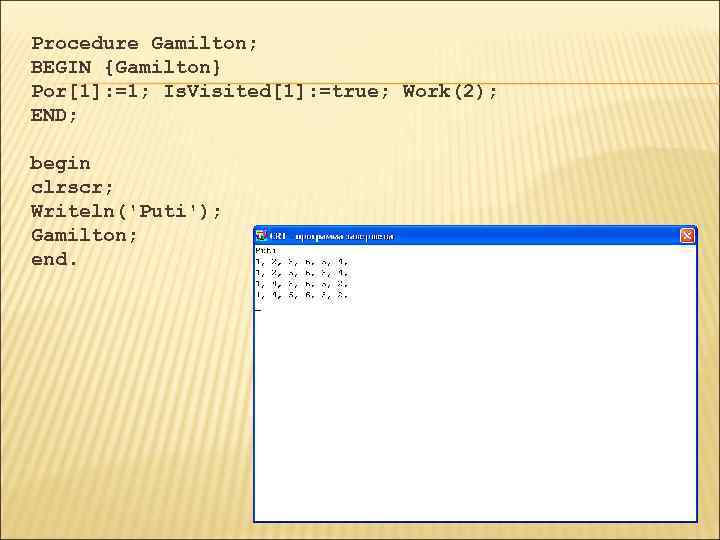
Task: Click the 'Work(2);' call
Action: 450,91
